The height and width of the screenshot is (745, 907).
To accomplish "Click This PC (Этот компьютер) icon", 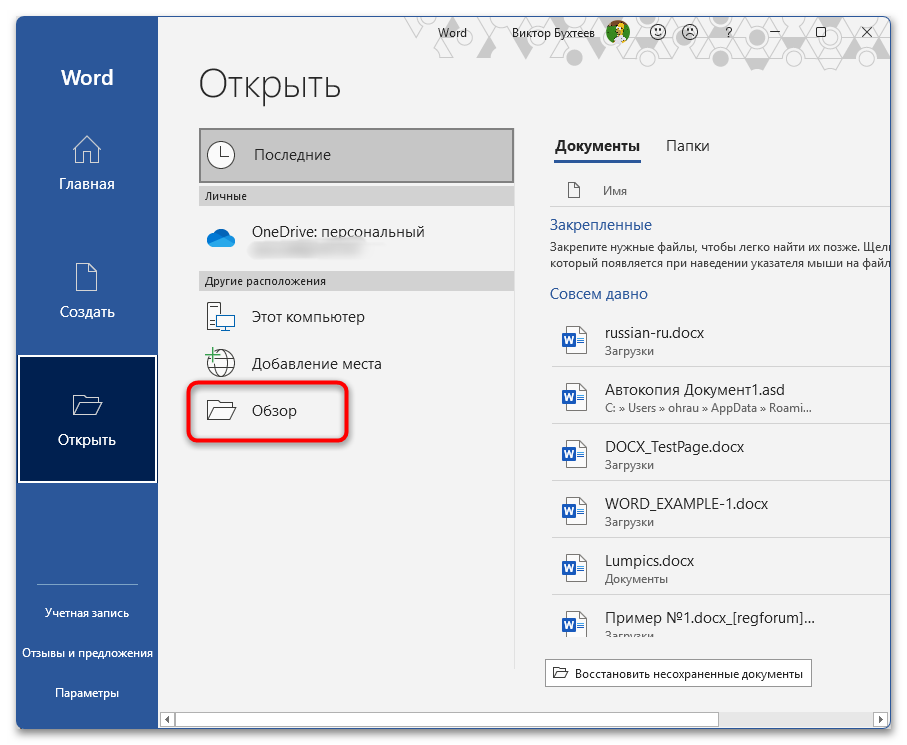I will [x=220, y=317].
